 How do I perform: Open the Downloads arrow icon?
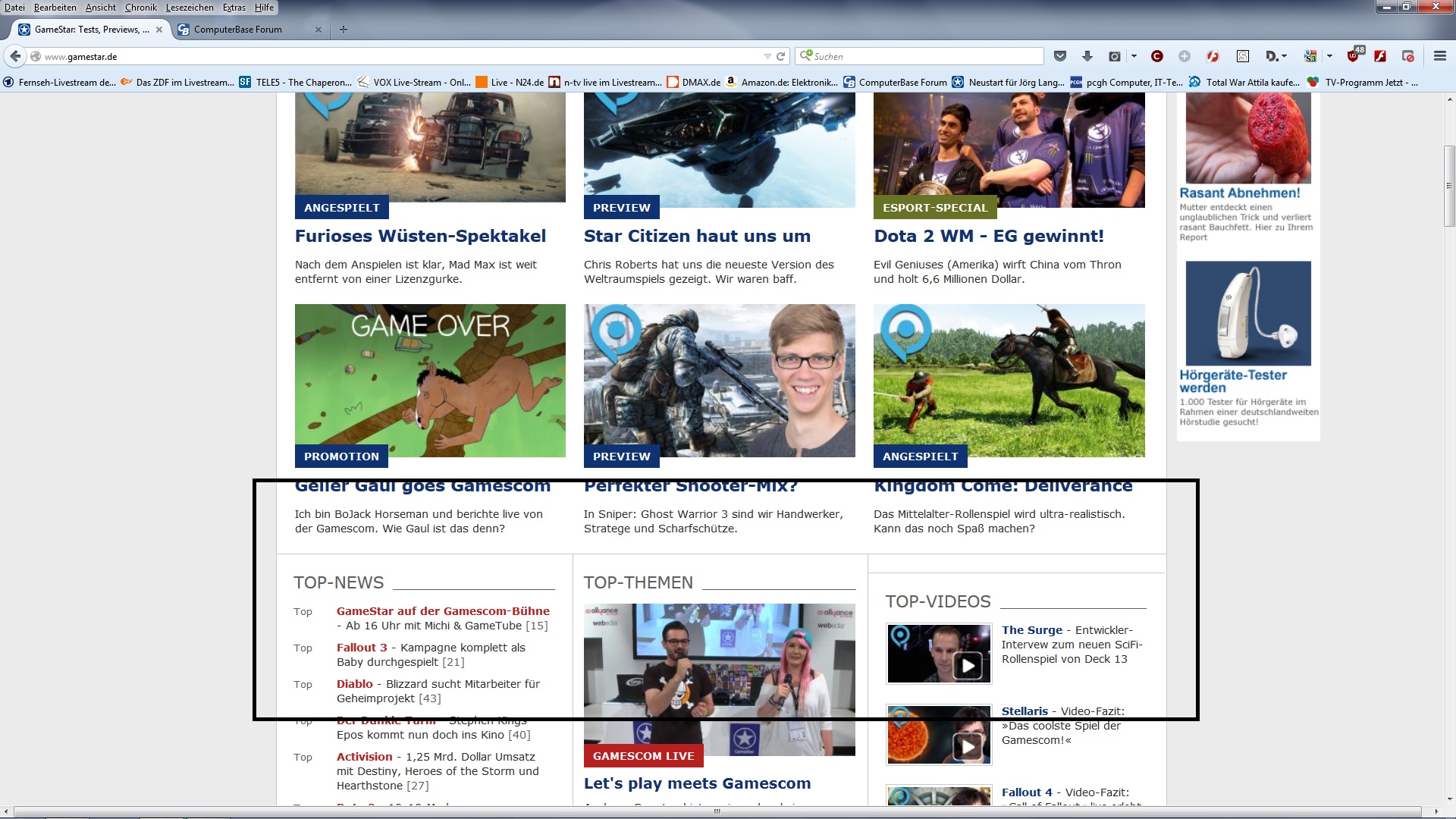click(x=1087, y=56)
